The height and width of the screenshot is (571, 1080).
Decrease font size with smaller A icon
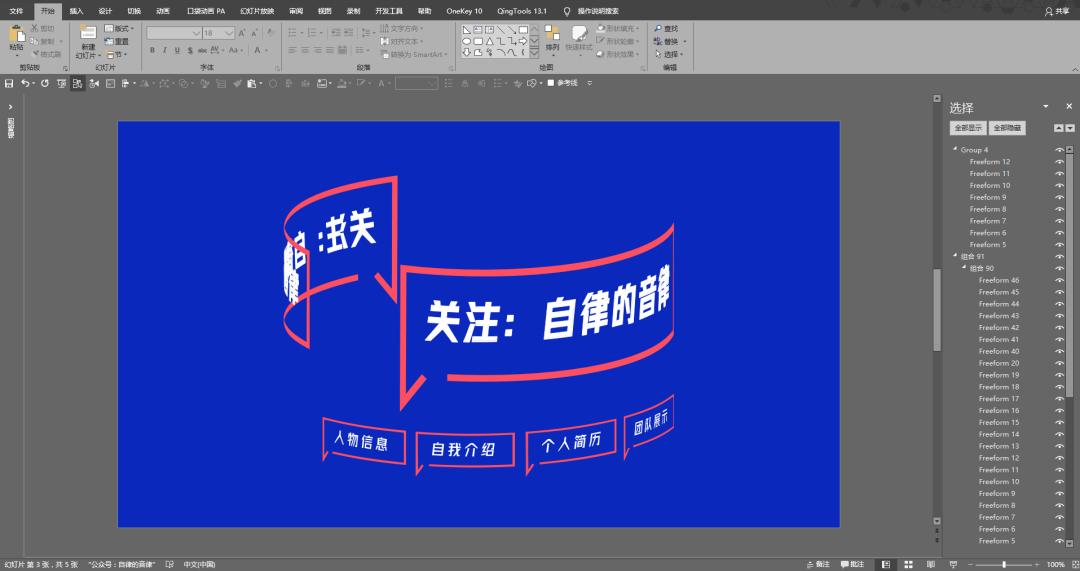(x=254, y=33)
